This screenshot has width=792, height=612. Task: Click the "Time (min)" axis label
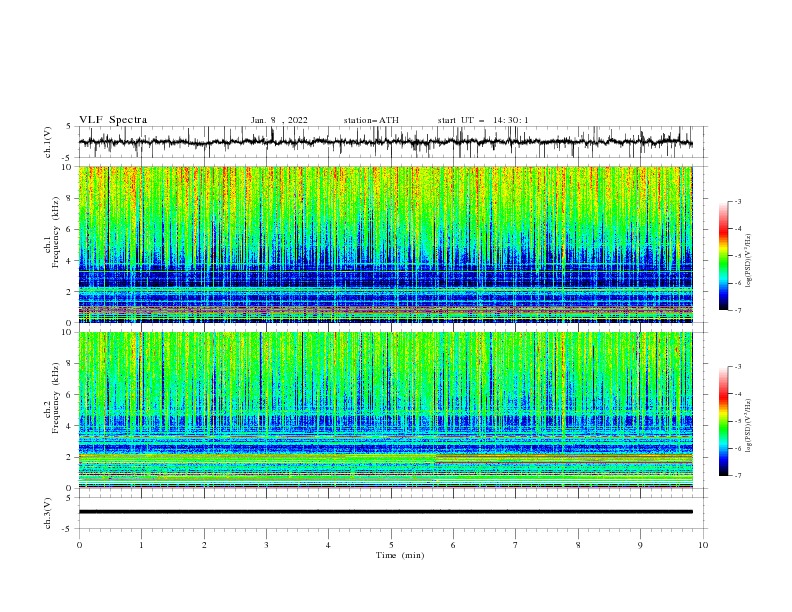[x=400, y=555]
